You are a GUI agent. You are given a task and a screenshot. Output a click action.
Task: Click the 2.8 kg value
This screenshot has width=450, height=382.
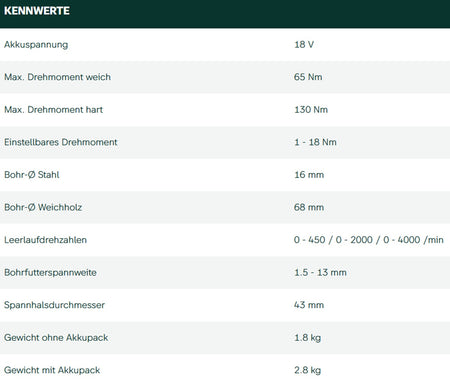click(307, 370)
